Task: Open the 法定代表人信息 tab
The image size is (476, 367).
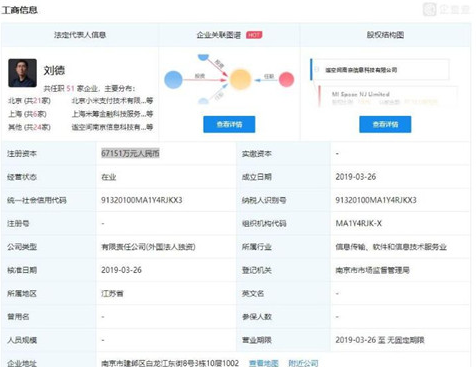Action: coord(80,35)
